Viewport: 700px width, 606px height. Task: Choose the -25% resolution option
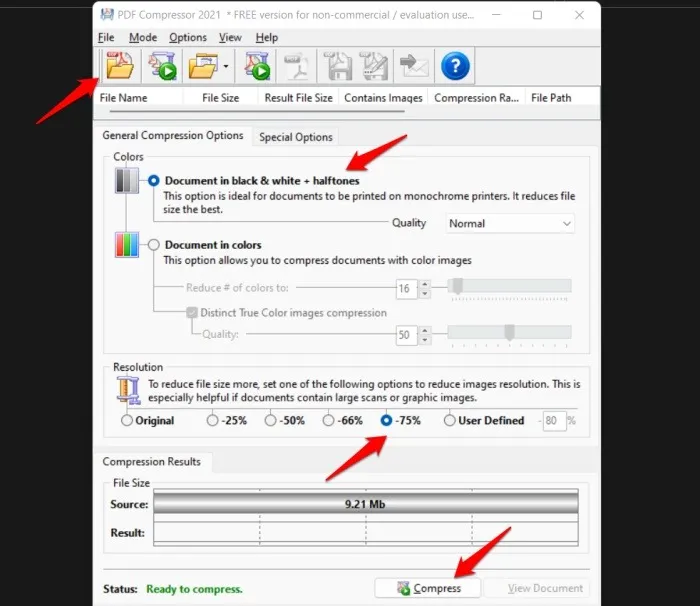coord(212,421)
